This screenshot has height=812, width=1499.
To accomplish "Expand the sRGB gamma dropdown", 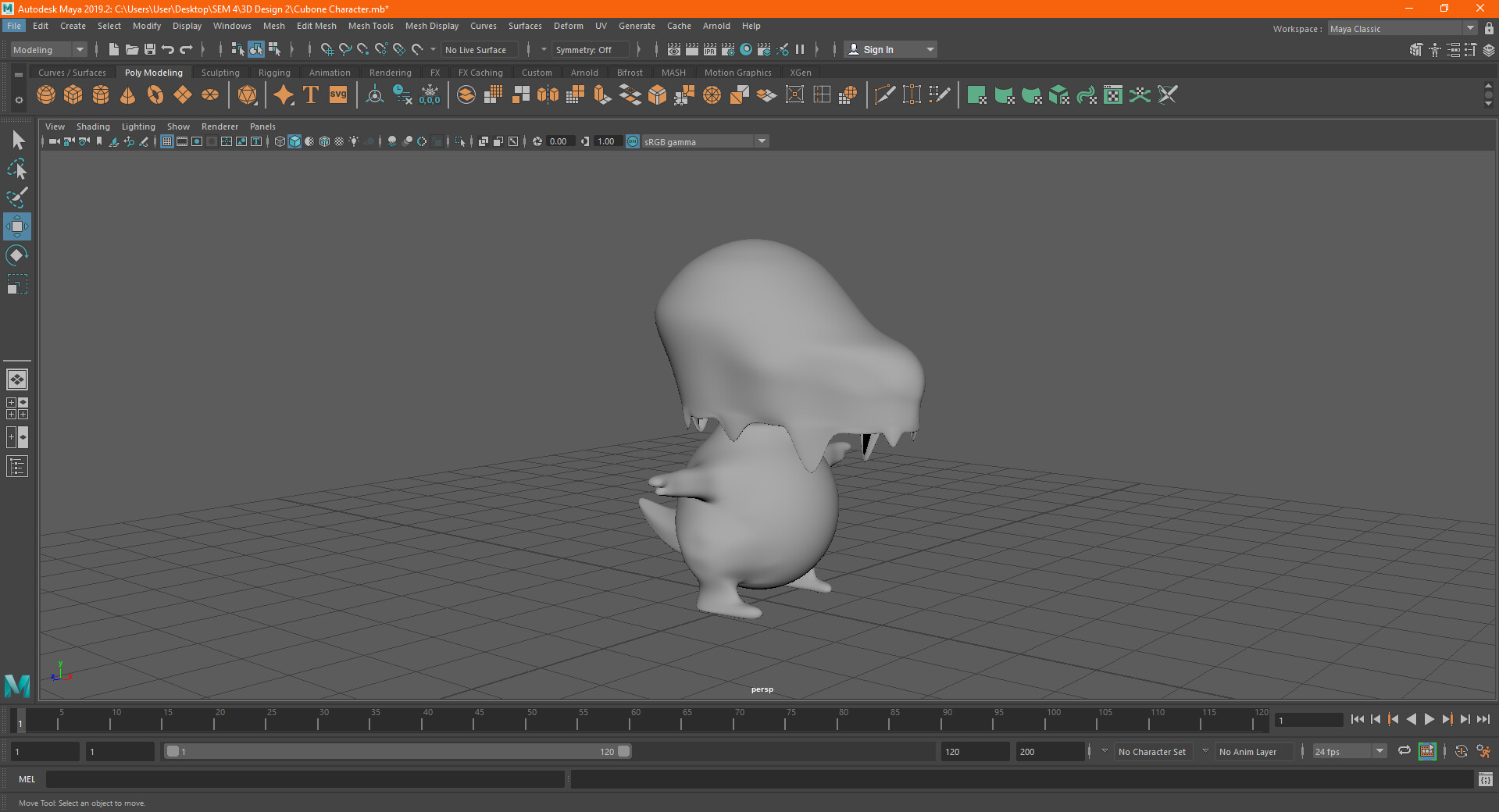I will 761,141.
